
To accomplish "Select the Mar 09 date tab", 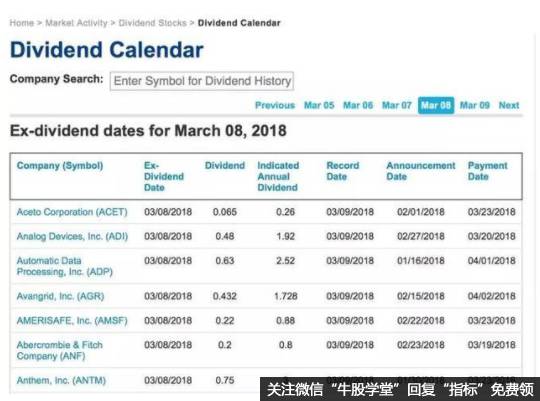I will (x=475, y=105).
